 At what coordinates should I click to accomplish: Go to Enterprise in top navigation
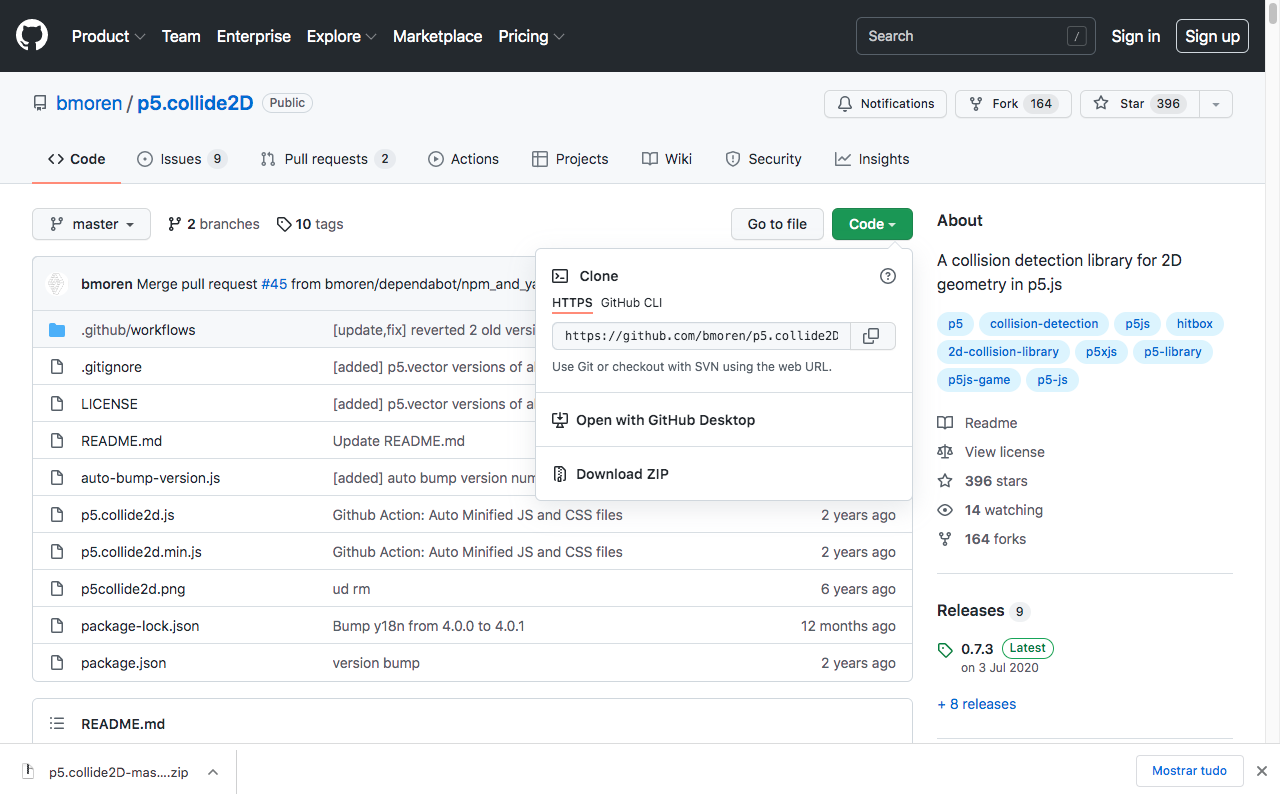pyautogui.click(x=254, y=36)
